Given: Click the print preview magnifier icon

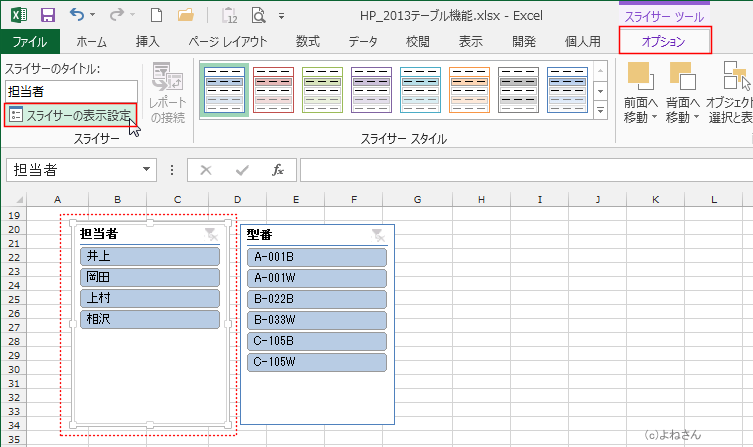Looking at the screenshot, I should 258,15.
